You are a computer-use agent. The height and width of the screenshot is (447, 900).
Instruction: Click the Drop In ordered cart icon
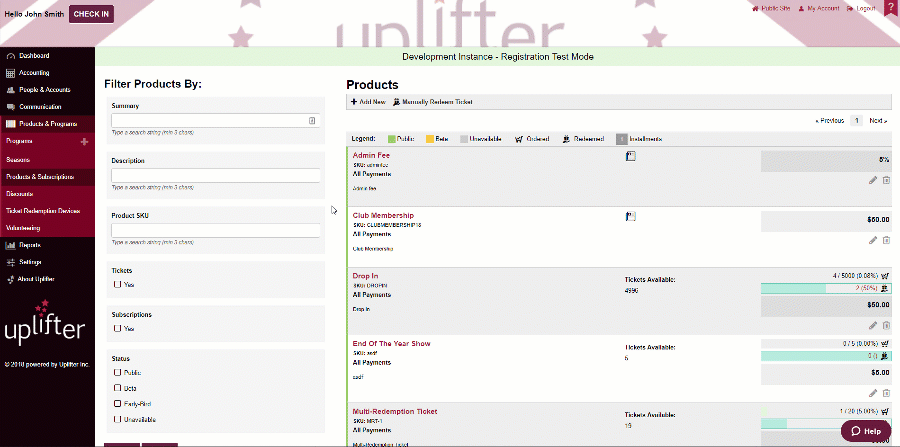point(886,276)
